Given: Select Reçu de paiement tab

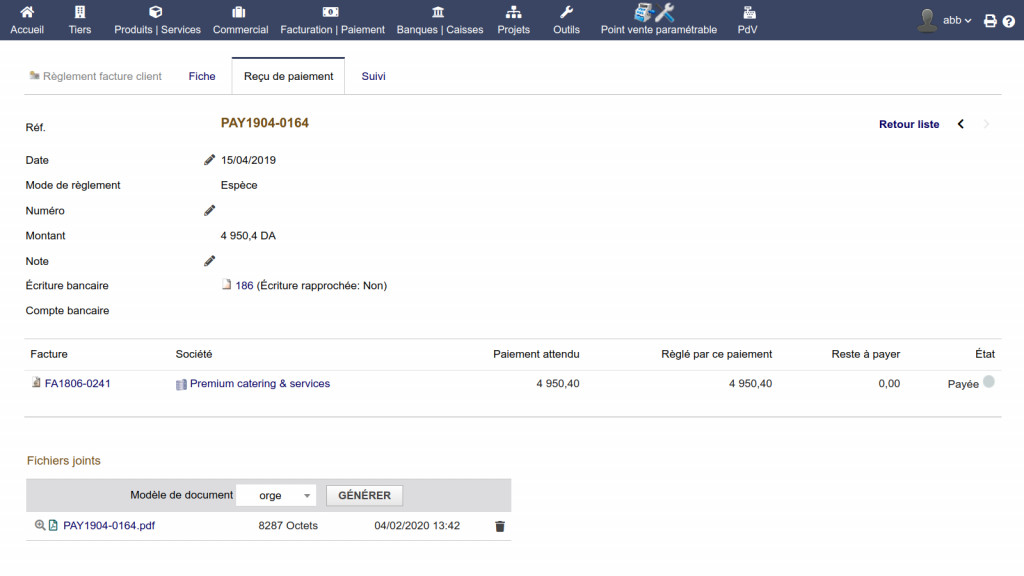Looking at the screenshot, I should (x=289, y=76).
